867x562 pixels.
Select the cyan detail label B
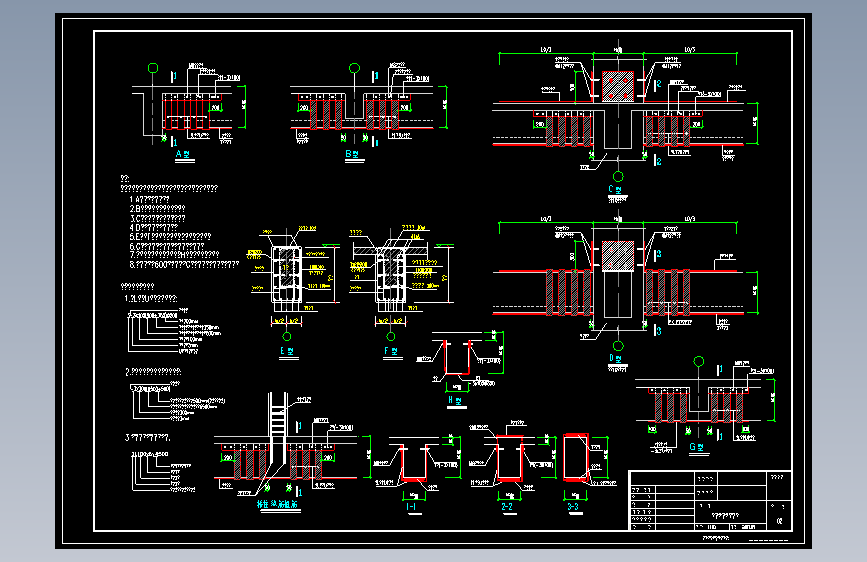click(x=352, y=154)
